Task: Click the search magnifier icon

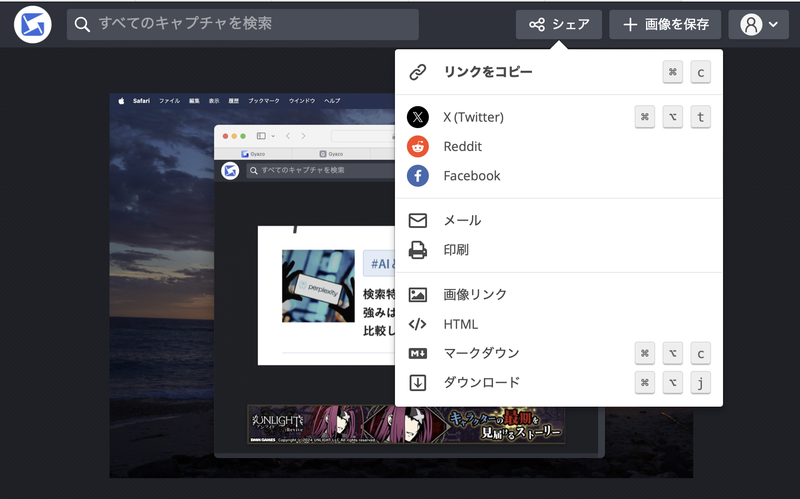Action: (x=82, y=24)
